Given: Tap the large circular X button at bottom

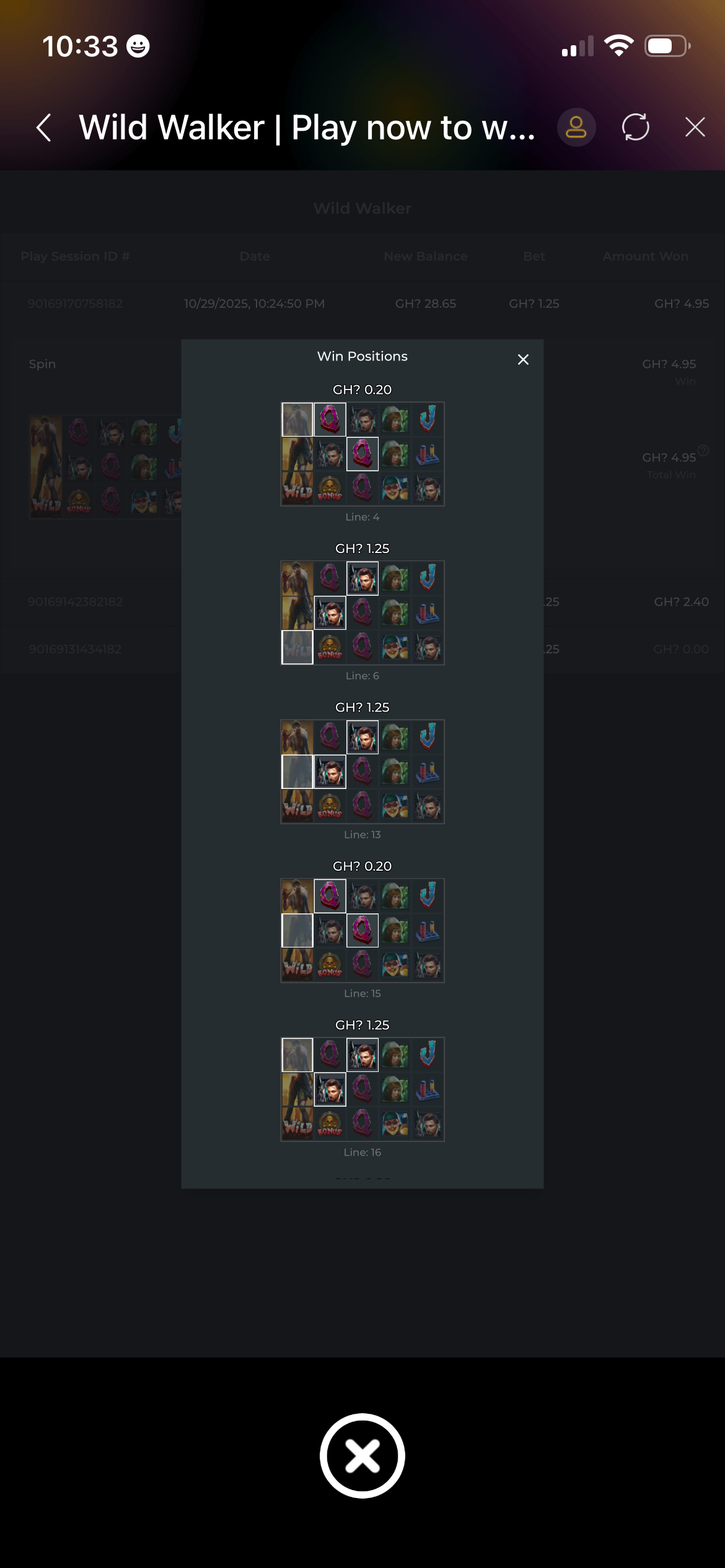Looking at the screenshot, I should (x=362, y=1455).
